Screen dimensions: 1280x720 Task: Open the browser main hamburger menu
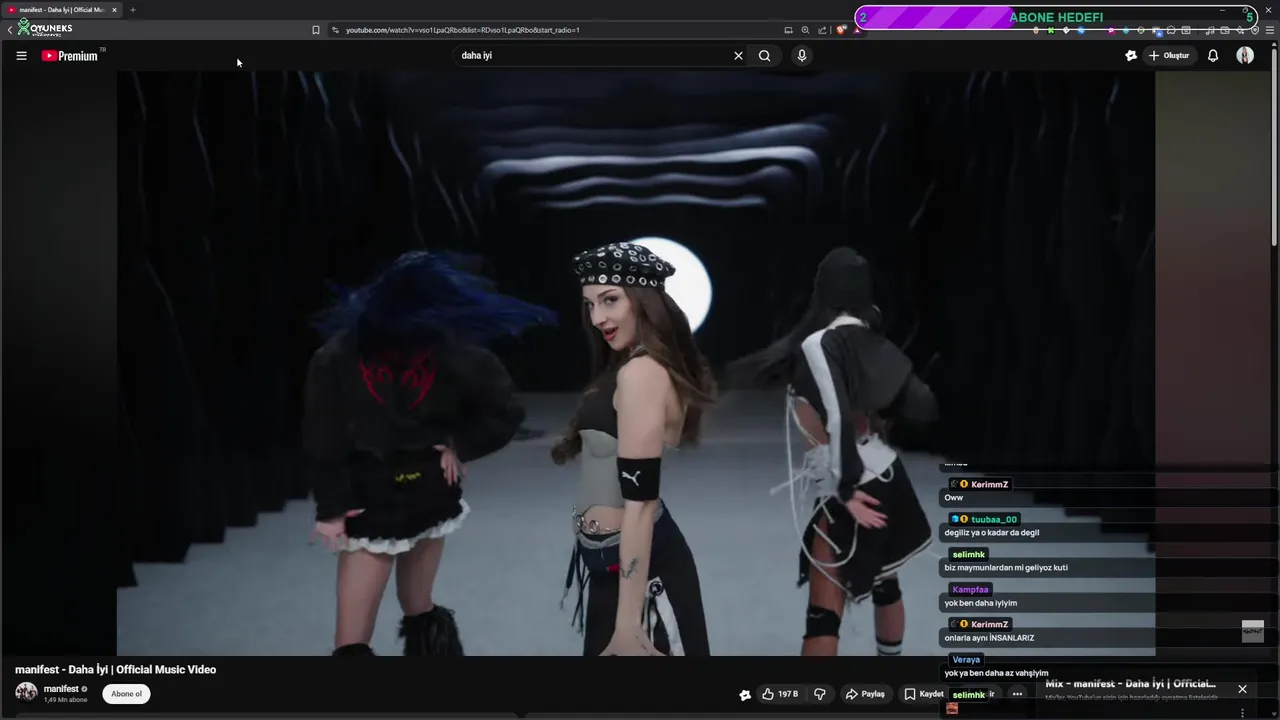coord(1270,30)
